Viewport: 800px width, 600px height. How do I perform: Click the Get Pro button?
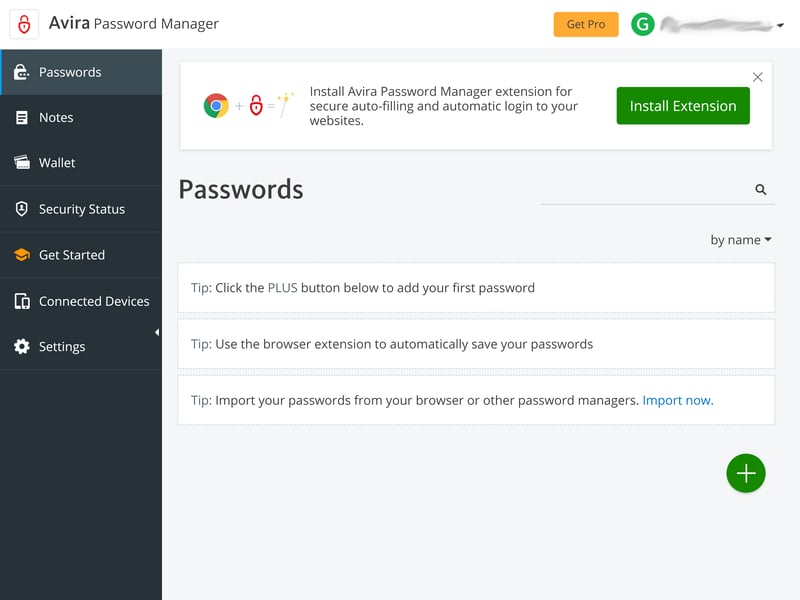(x=586, y=24)
